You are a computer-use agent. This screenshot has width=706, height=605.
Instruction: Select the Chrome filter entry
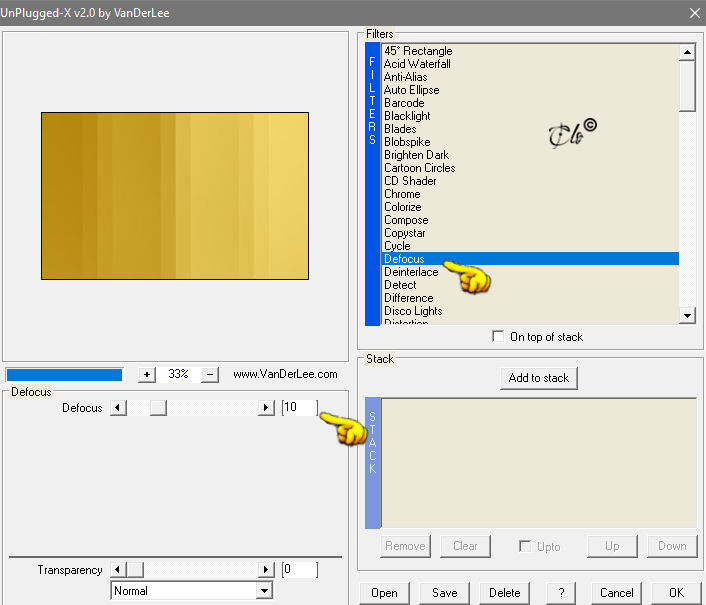402,194
